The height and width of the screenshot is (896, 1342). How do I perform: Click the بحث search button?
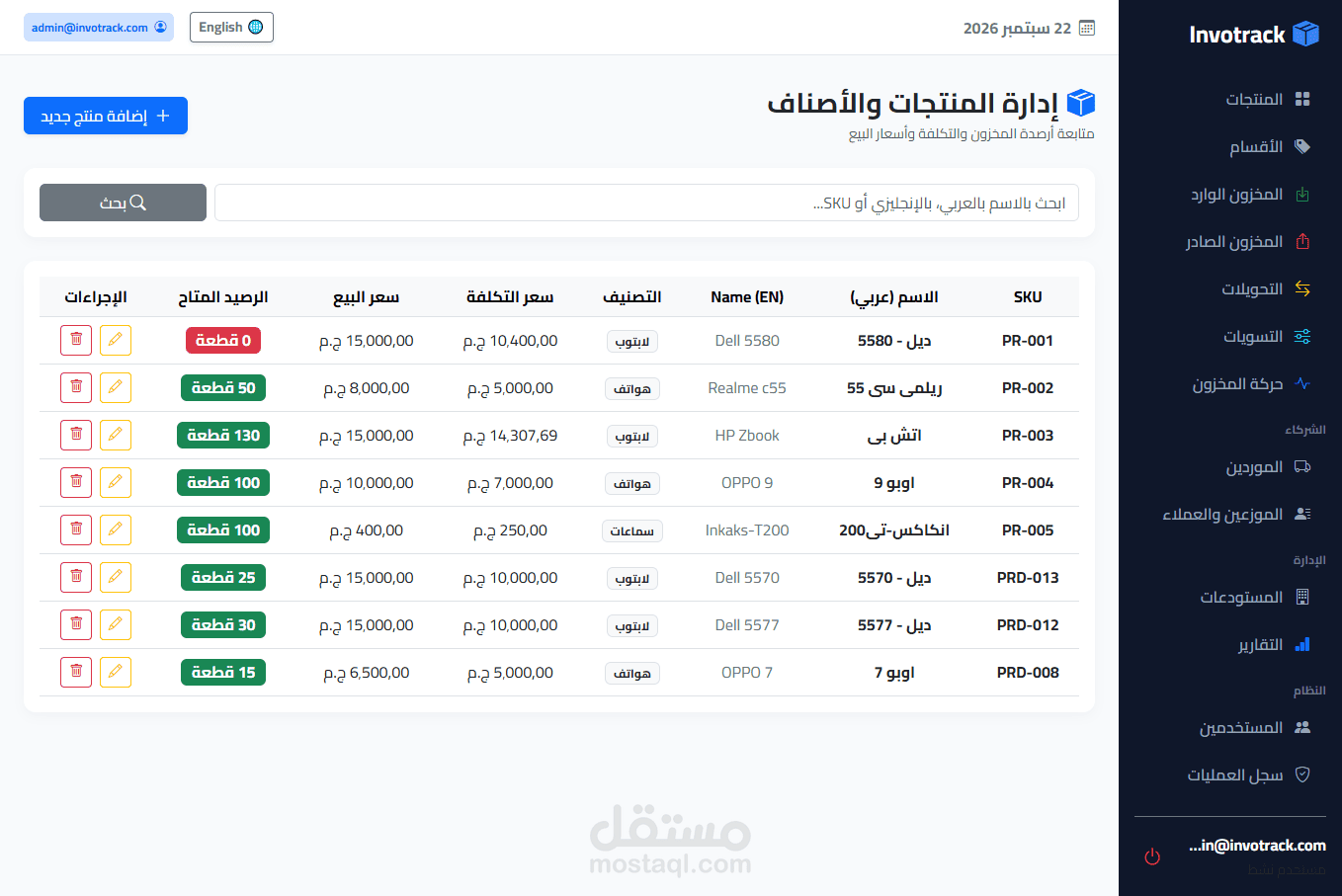pos(123,203)
